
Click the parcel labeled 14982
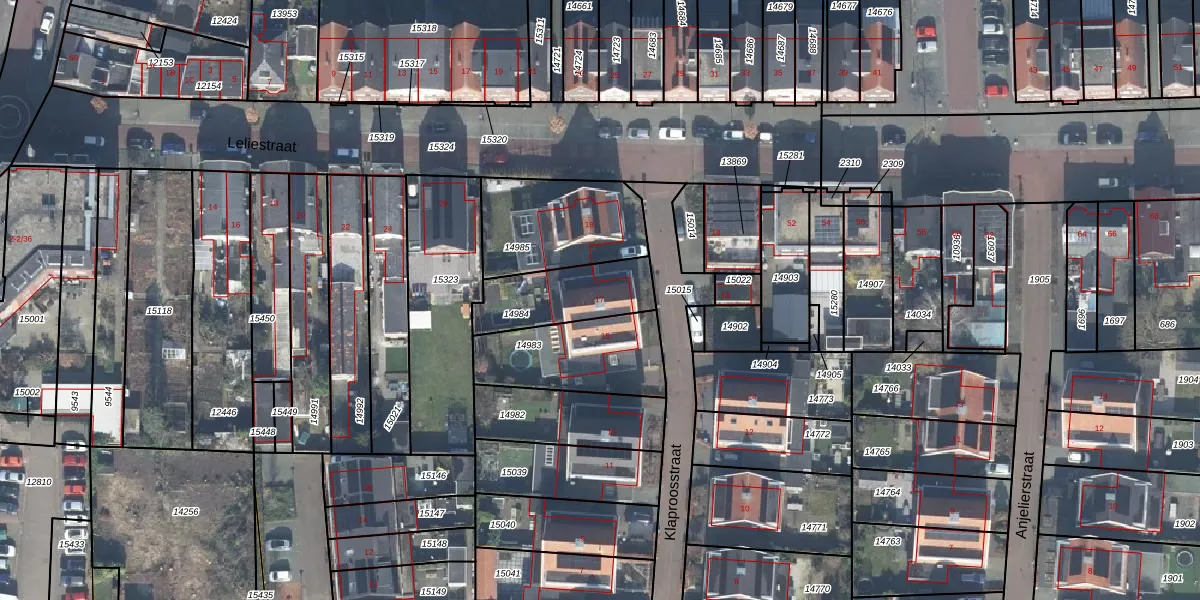click(512, 414)
